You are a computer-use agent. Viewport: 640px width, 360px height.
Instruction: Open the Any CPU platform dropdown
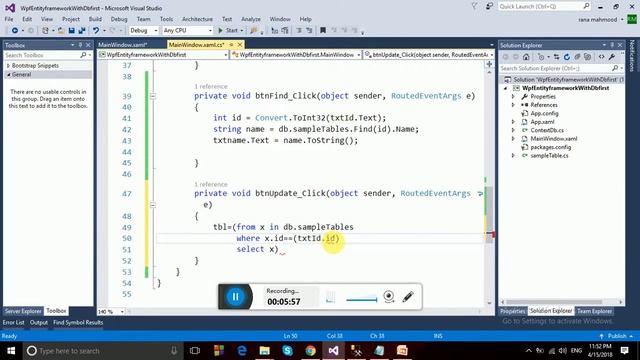[x=187, y=31]
